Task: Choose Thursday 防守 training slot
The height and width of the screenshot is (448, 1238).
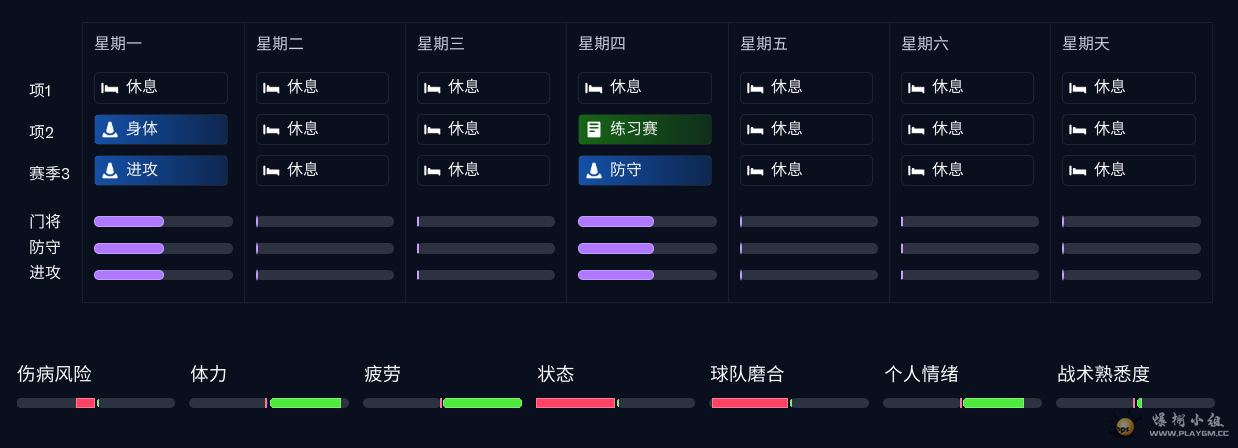Action: point(645,170)
